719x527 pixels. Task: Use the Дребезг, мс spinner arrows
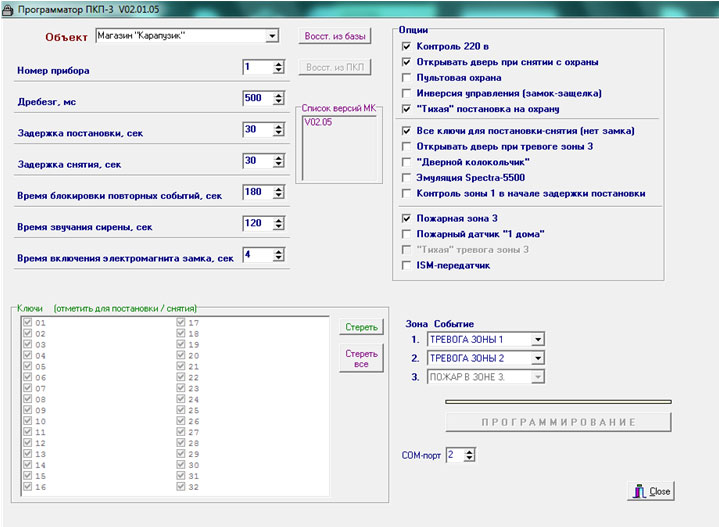click(278, 99)
